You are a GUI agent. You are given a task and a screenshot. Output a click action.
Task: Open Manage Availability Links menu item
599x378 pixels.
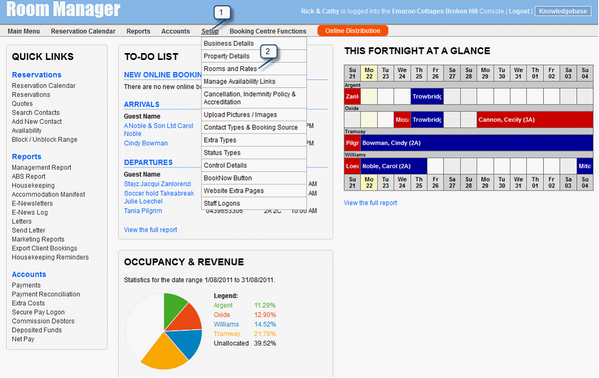coord(240,81)
